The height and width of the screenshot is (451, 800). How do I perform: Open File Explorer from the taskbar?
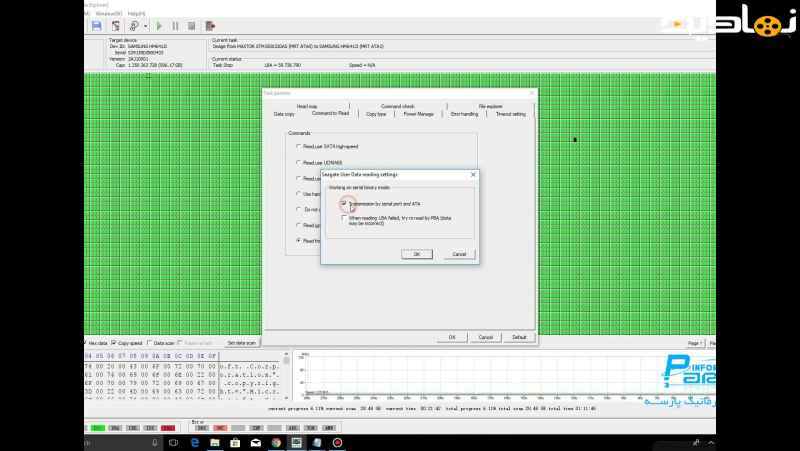coord(215,443)
